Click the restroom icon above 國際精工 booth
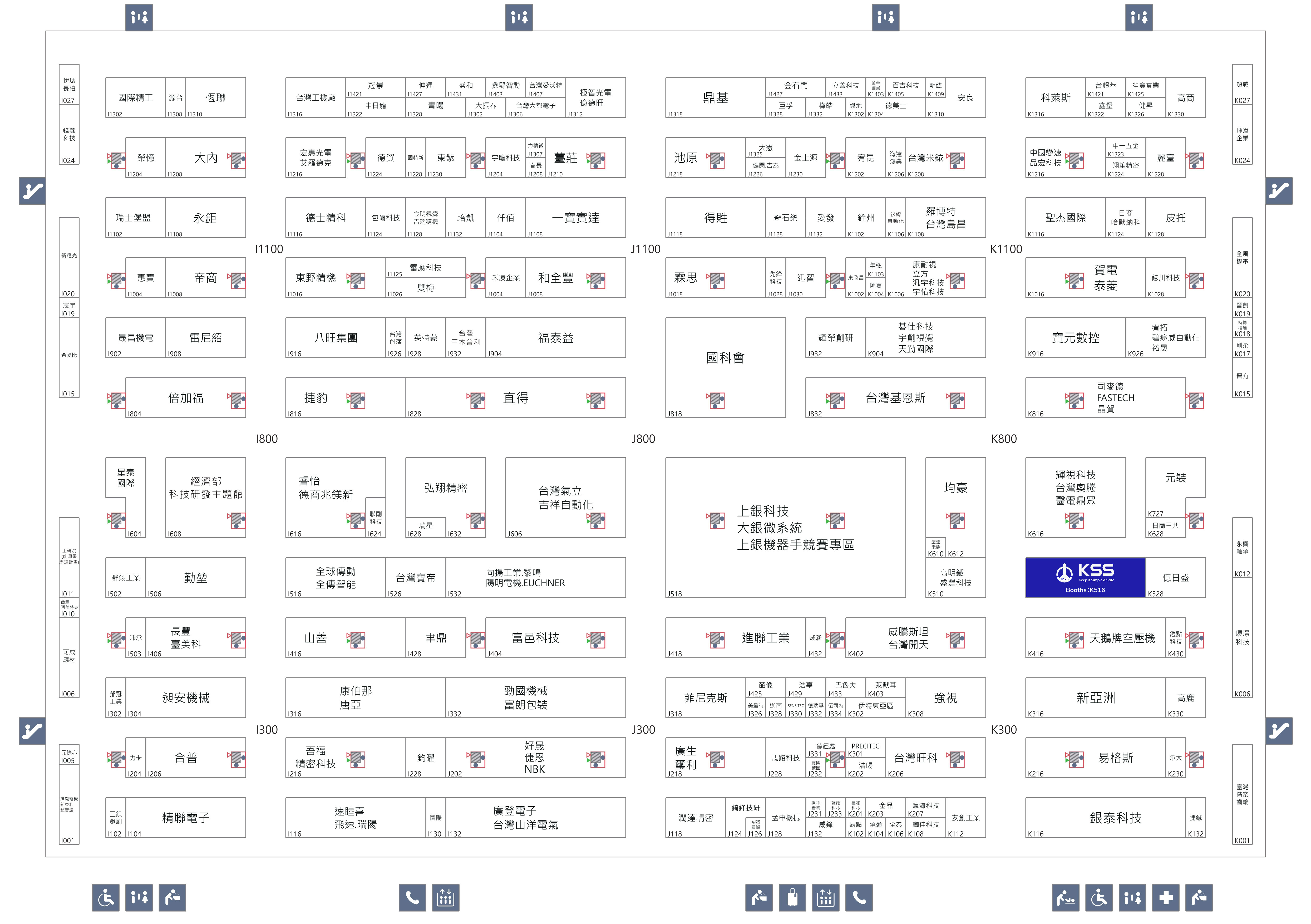The height and width of the screenshot is (924, 1311). click(x=139, y=17)
